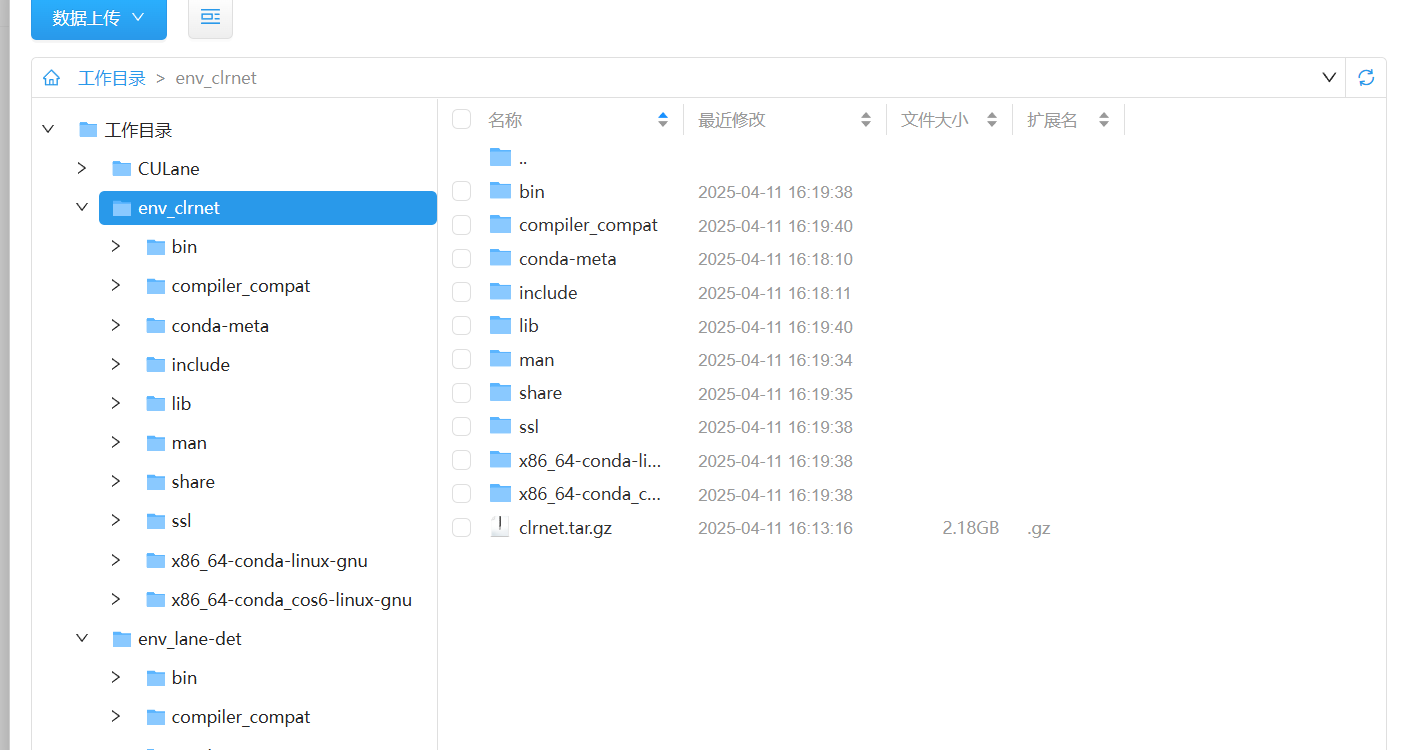Check the checkbox for bin row
This screenshot has width=1407, height=750.
(x=461, y=191)
